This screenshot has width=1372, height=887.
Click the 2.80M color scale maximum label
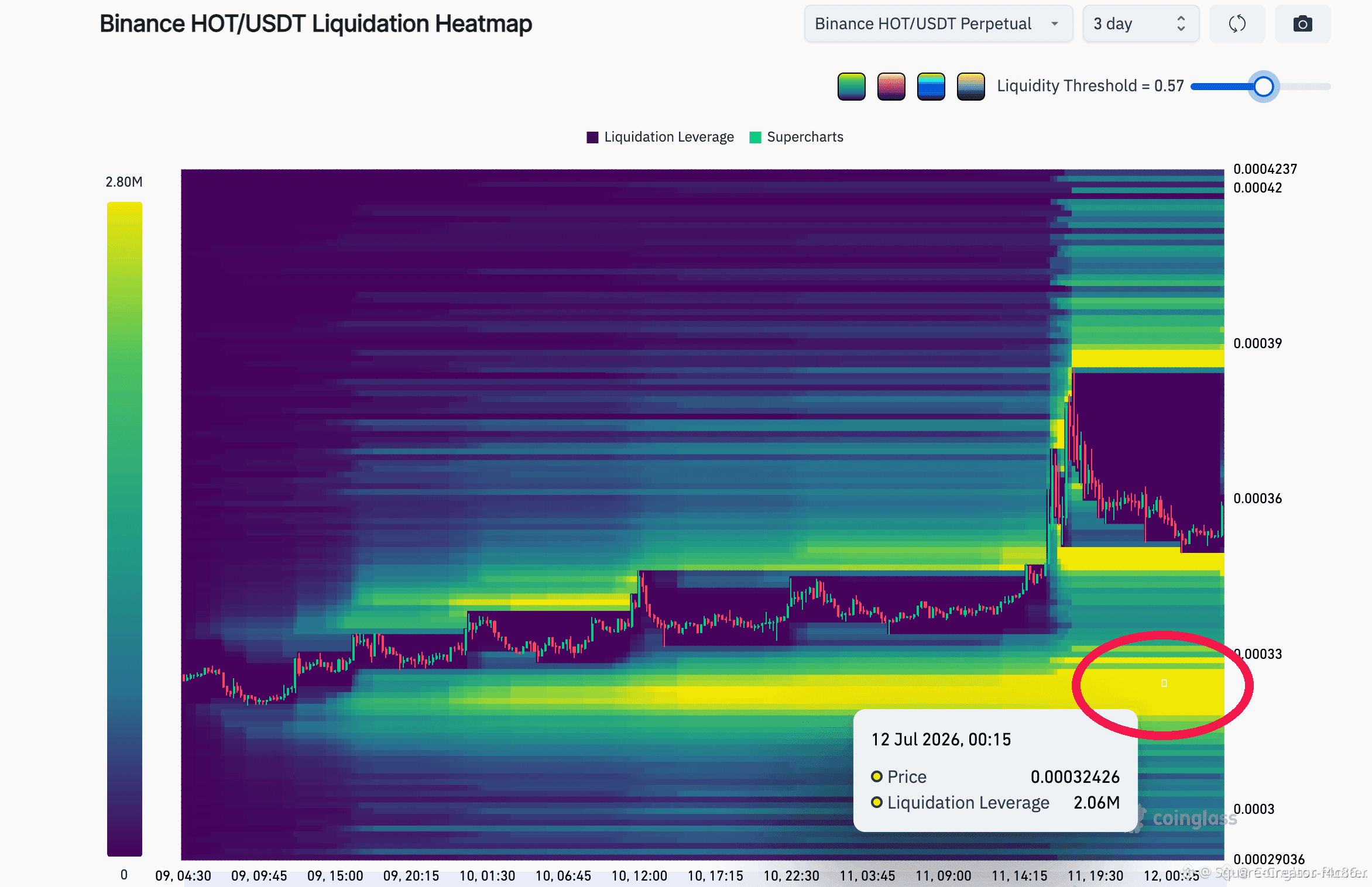(x=124, y=182)
